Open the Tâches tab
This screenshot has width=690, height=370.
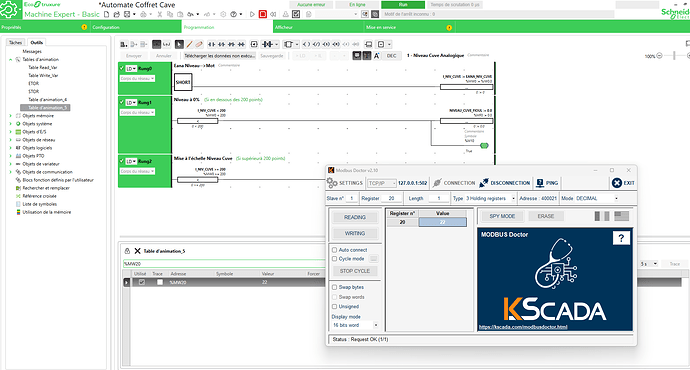point(15,42)
